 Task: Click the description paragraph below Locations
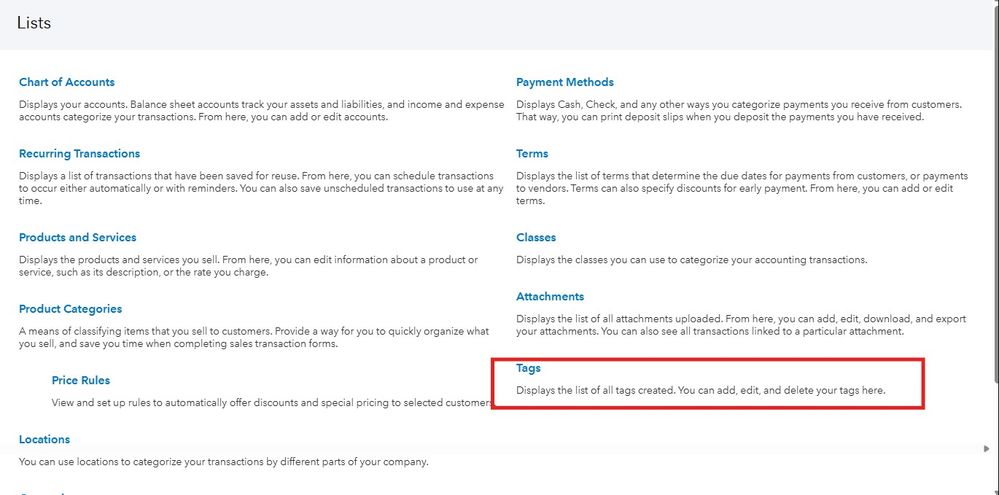pyautogui.click(x=223, y=462)
